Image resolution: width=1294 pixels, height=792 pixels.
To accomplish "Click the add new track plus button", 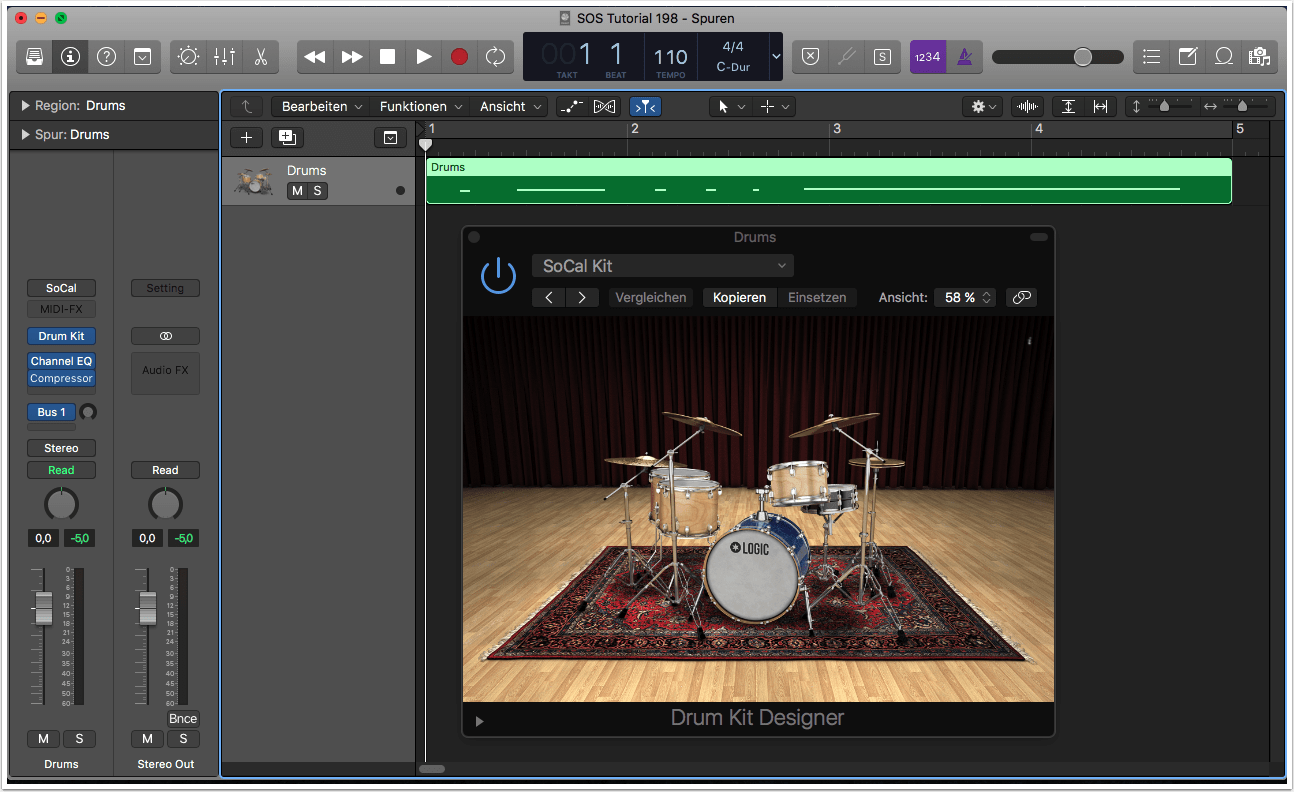I will coord(246,138).
